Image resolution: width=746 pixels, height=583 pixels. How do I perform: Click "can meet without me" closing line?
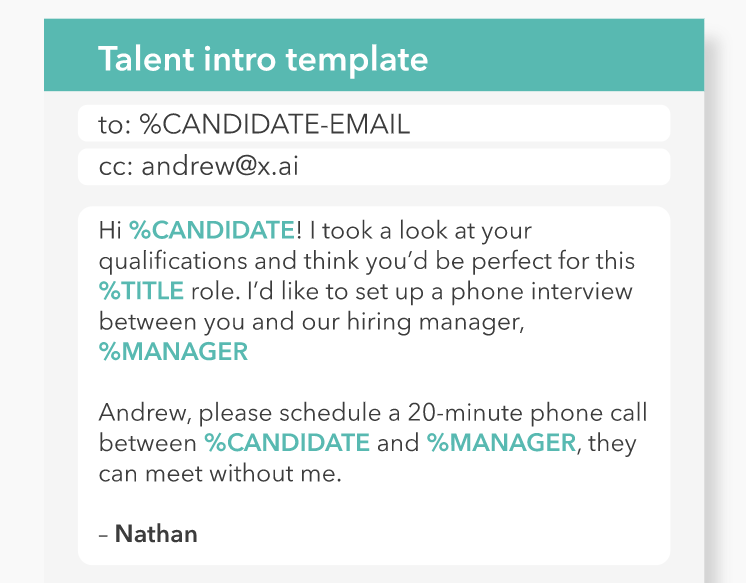[220, 474]
